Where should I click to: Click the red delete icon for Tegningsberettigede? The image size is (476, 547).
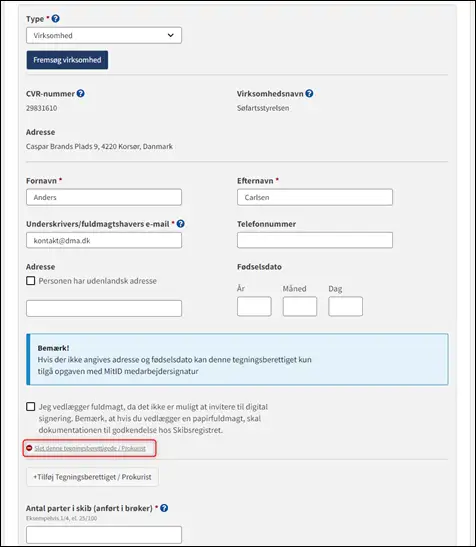point(29,448)
